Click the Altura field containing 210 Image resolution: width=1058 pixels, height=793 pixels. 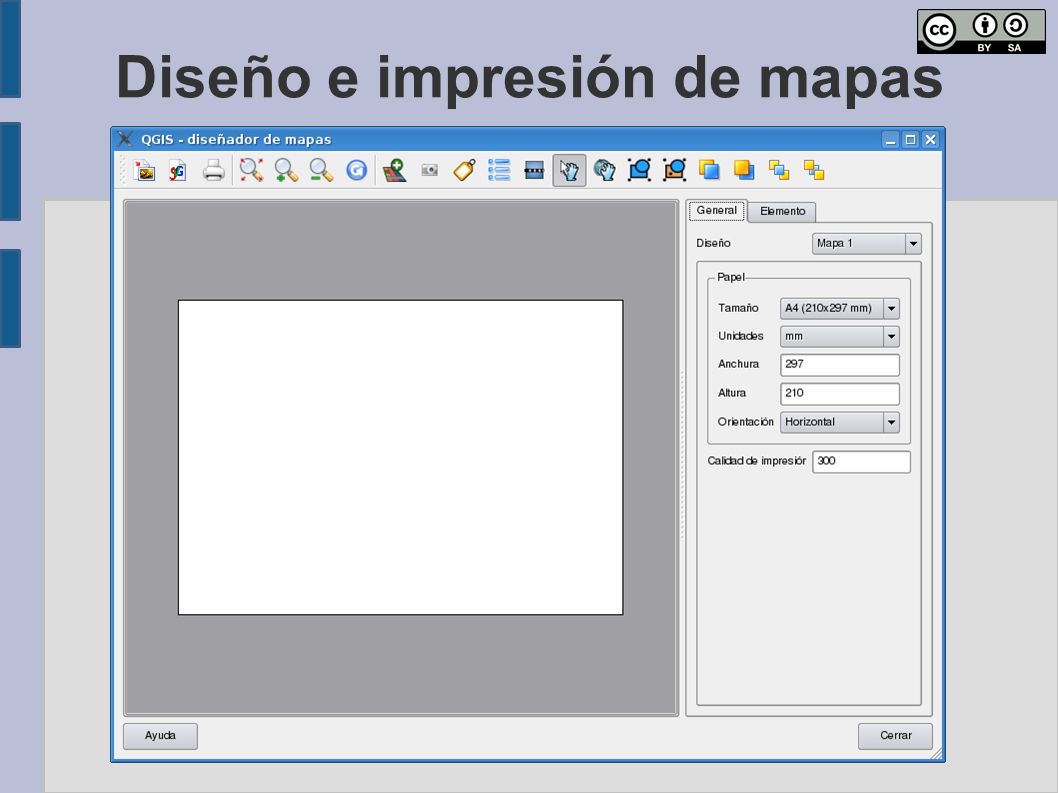[839, 393]
